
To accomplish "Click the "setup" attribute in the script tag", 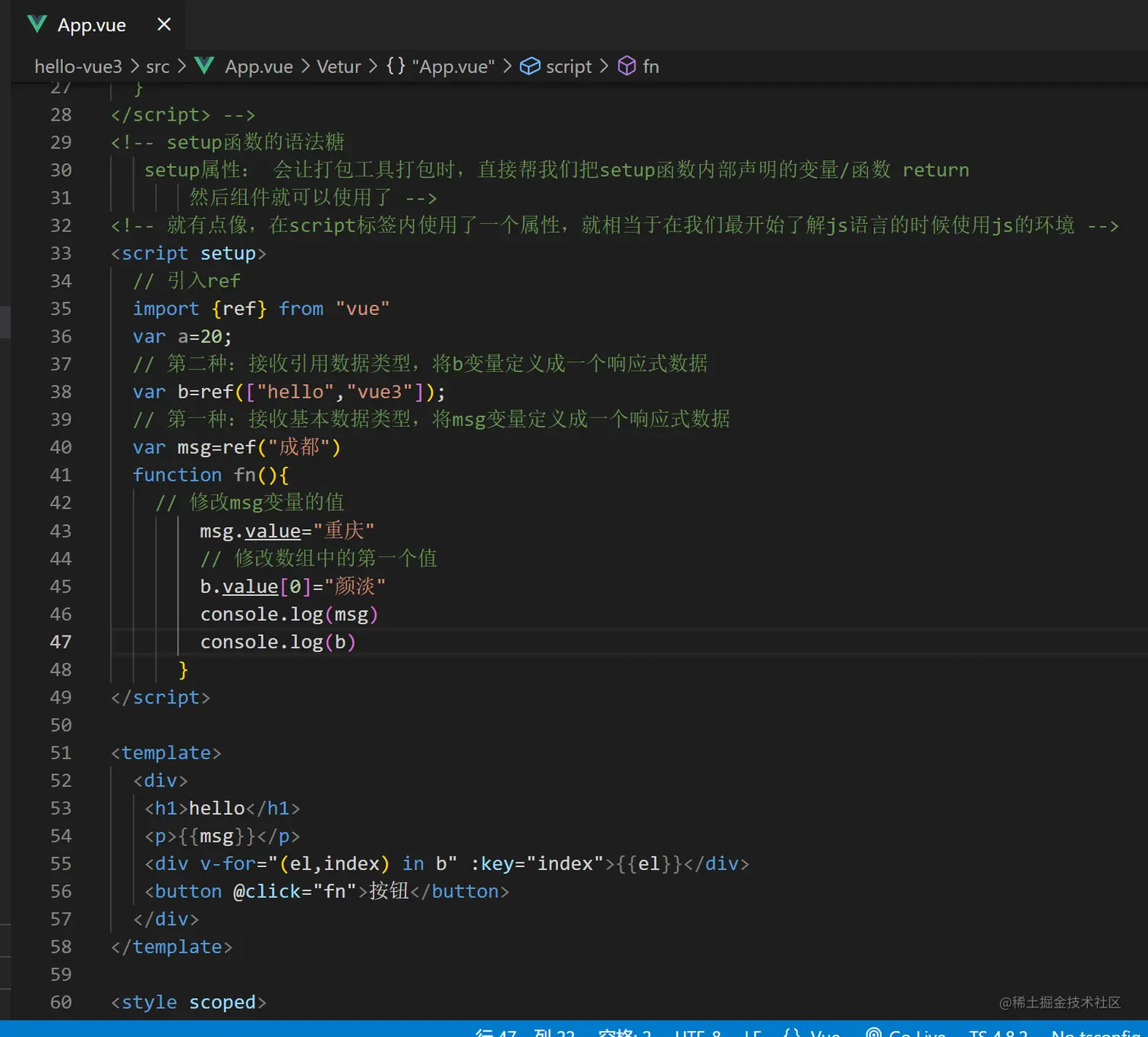I will [228, 254].
